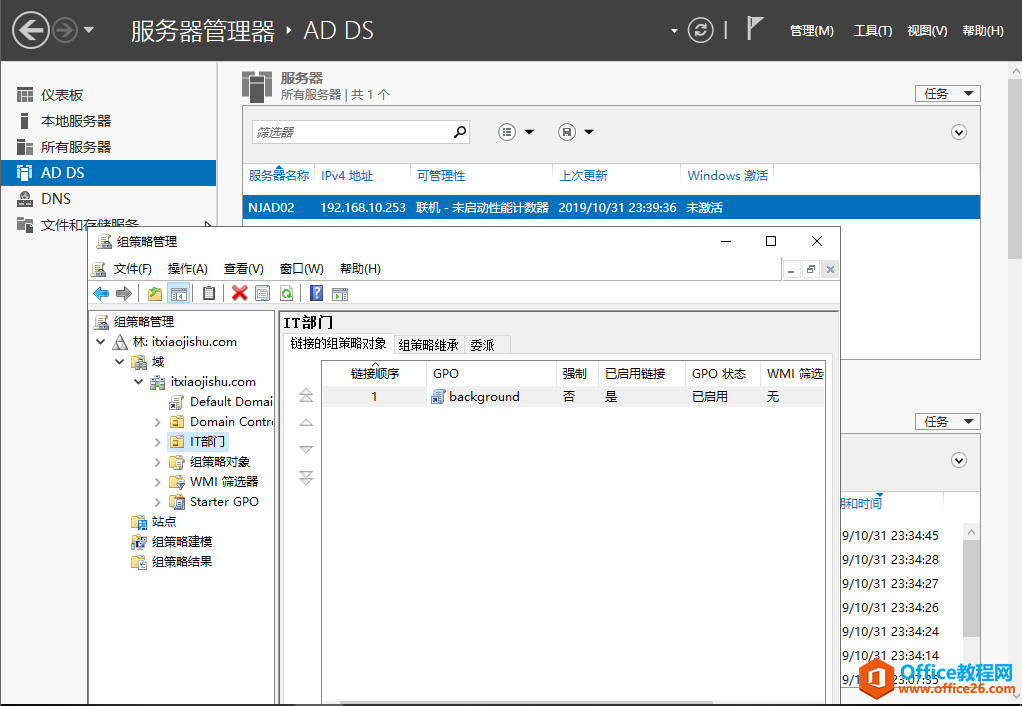Open 操作(A) menu in 组策略管理
The image size is (1022, 706).
pyautogui.click(x=188, y=269)
